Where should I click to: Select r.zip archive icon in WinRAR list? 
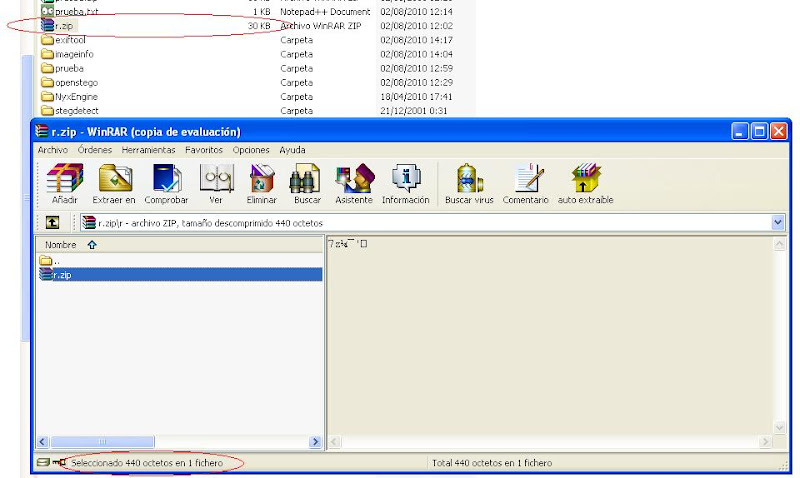(x=46, y=274)
